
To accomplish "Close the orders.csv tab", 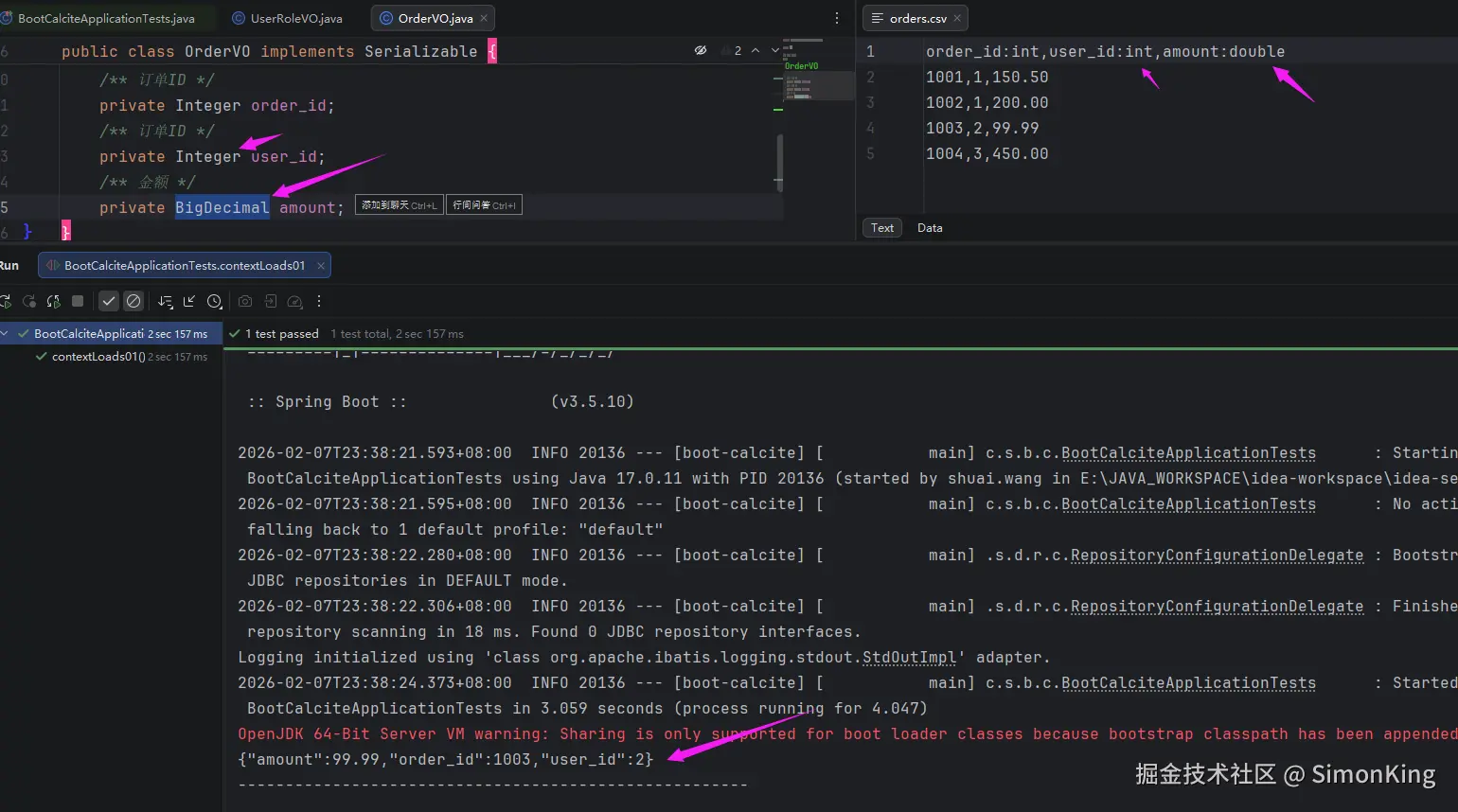I will coord(957,18).
